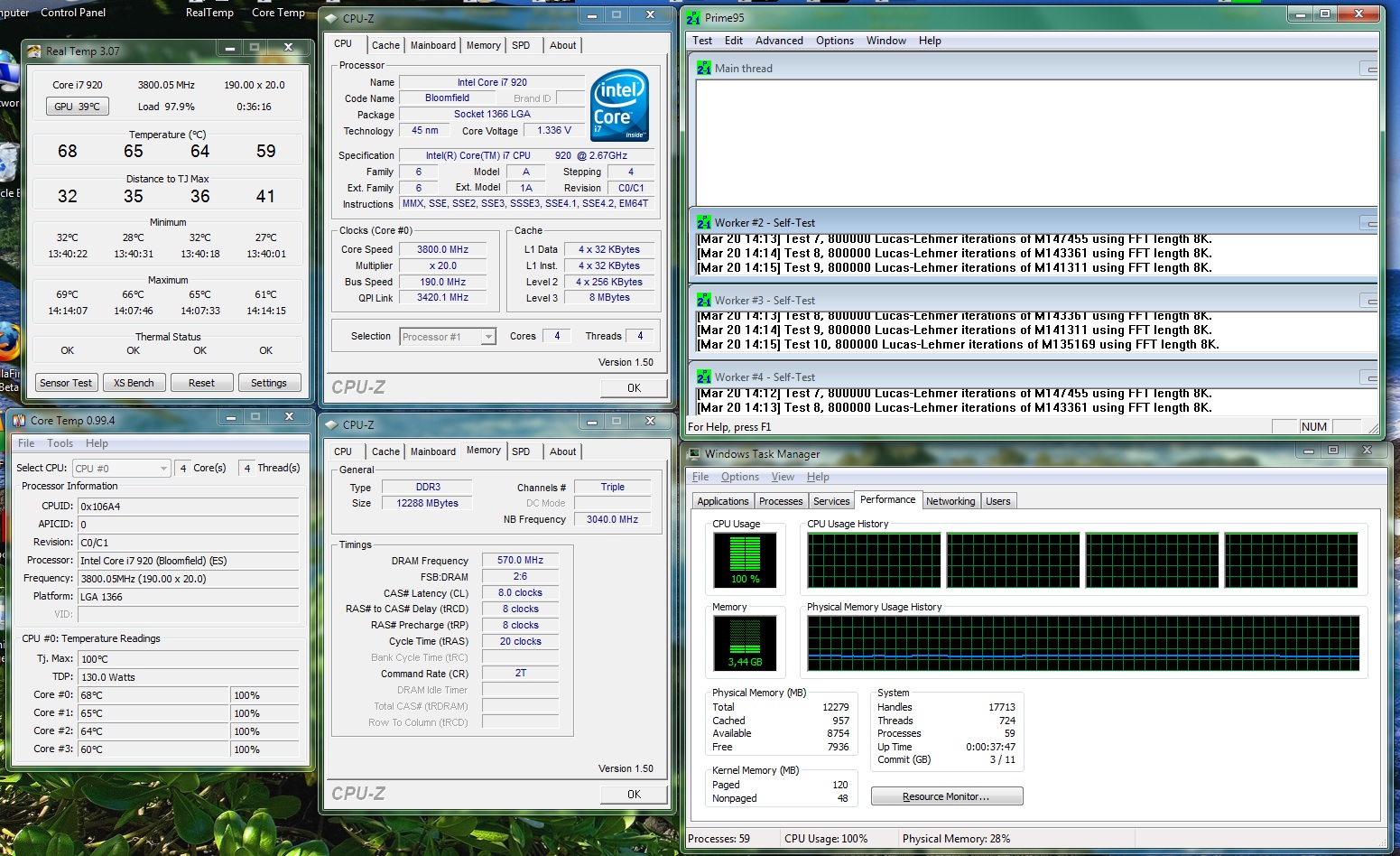Open the Advanced menu in Prime95

point(779,41)
